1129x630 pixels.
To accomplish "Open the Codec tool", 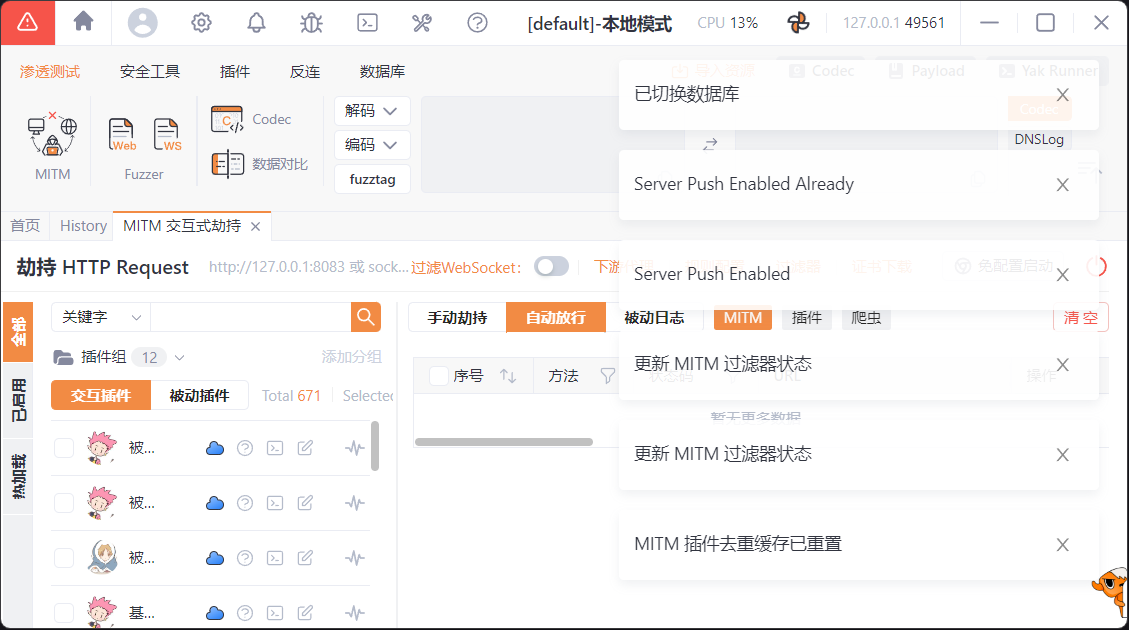I will pos(251,120).
